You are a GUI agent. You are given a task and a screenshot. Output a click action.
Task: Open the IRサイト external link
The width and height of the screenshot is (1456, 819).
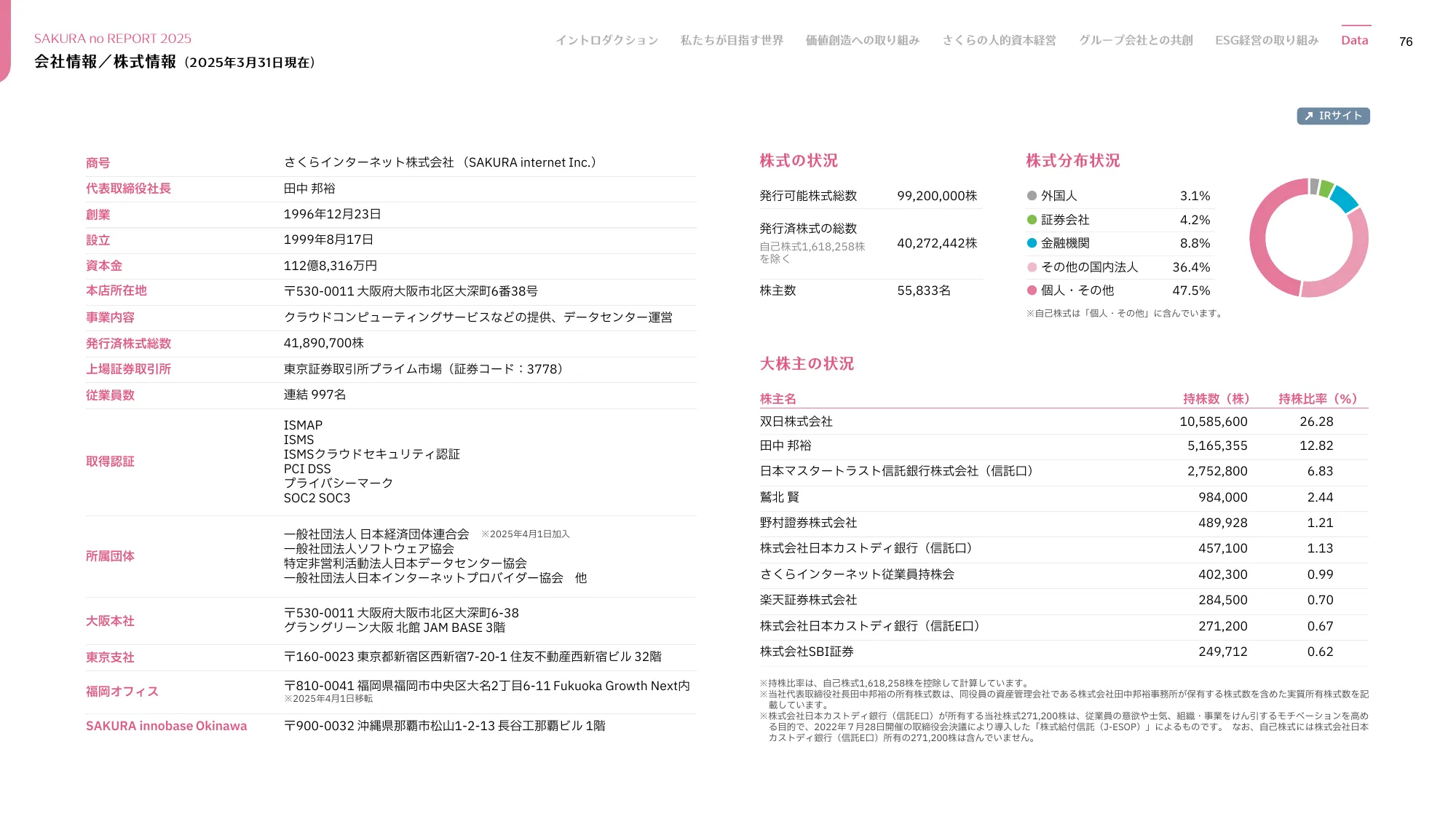point(1332,116)
